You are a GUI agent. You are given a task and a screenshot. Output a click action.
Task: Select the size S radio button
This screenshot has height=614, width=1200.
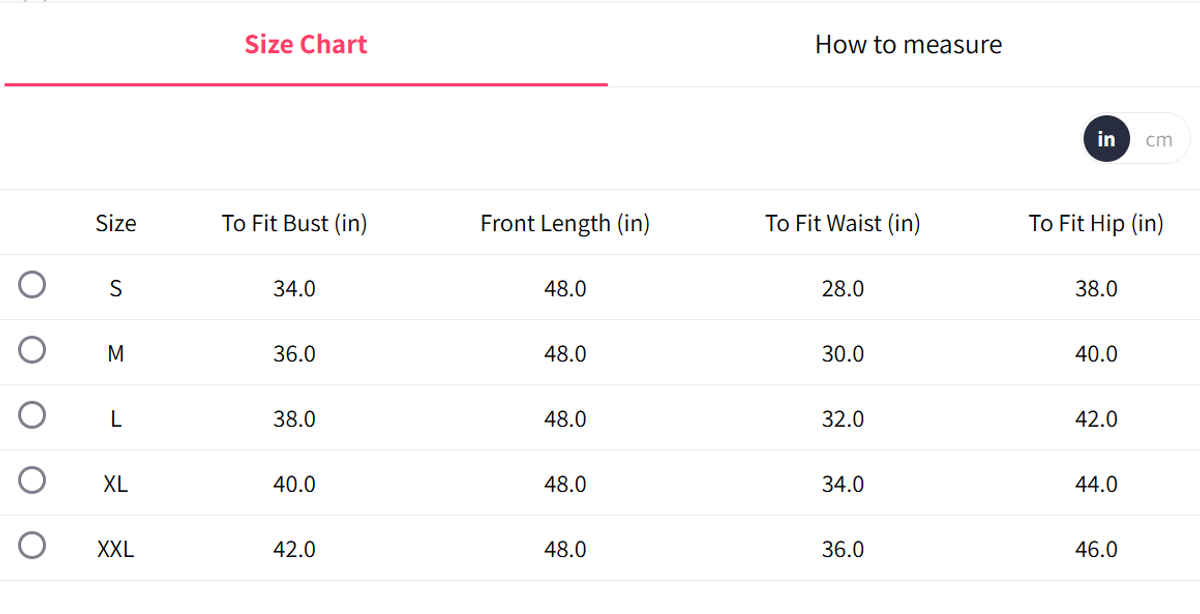(32, 285)
